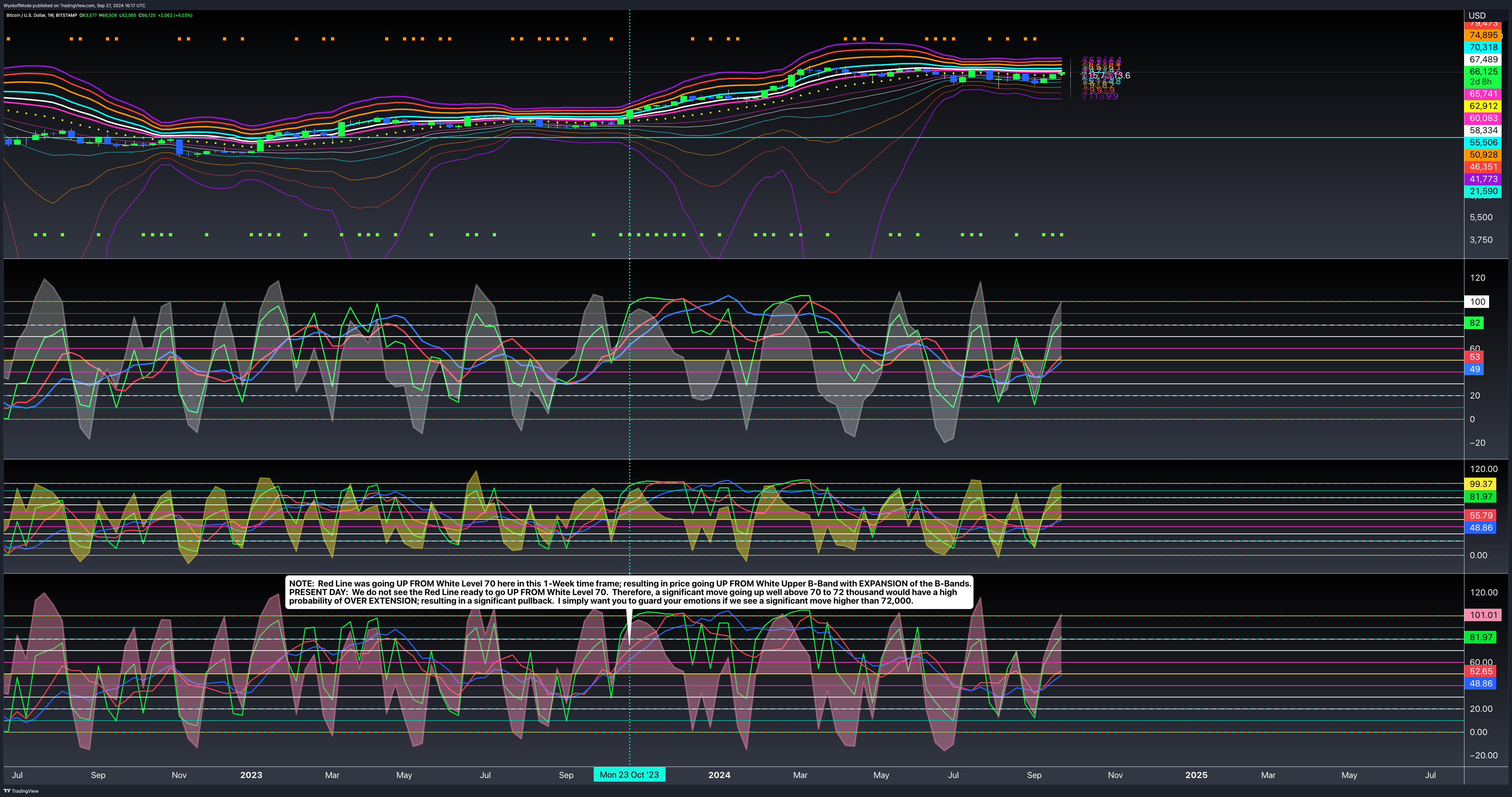
Task: Click the change value +2,562 (+4.03%)
Action: pyautogui.click(x=175, y=15)
